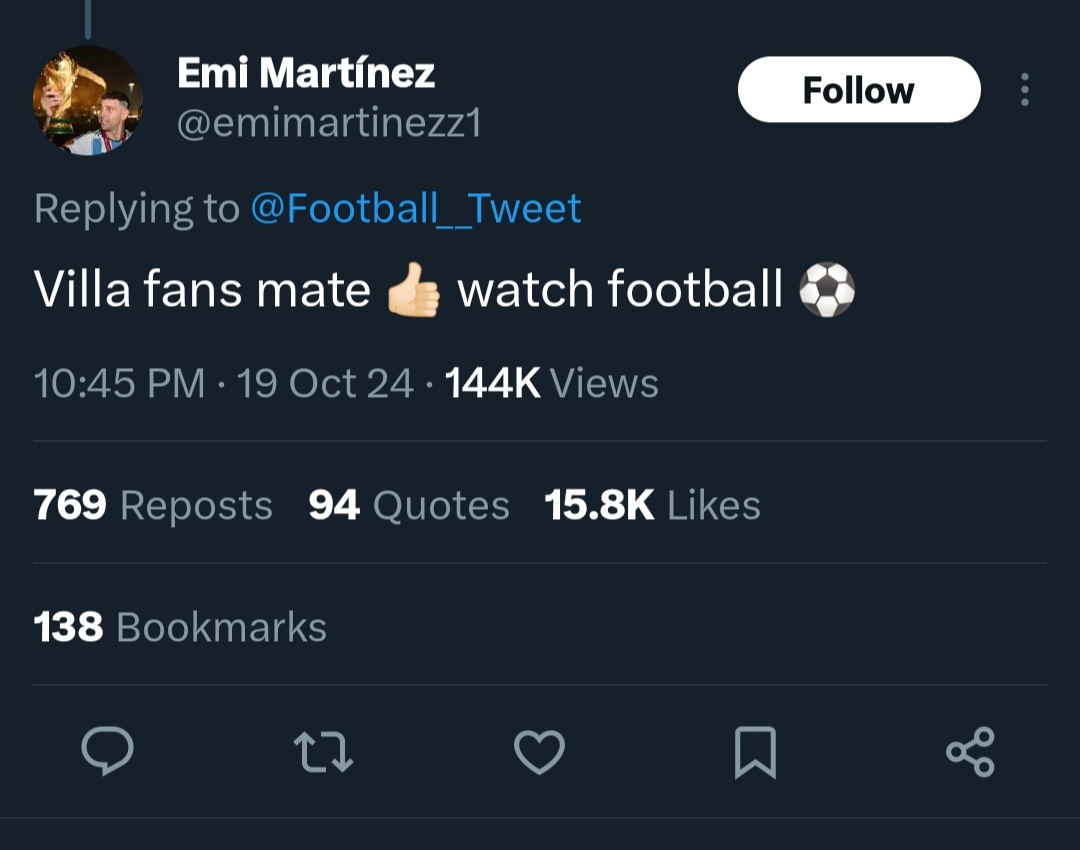Open the 138 Bookmarks count
The width and height of the screenshot is (1080, 850).
180,627
